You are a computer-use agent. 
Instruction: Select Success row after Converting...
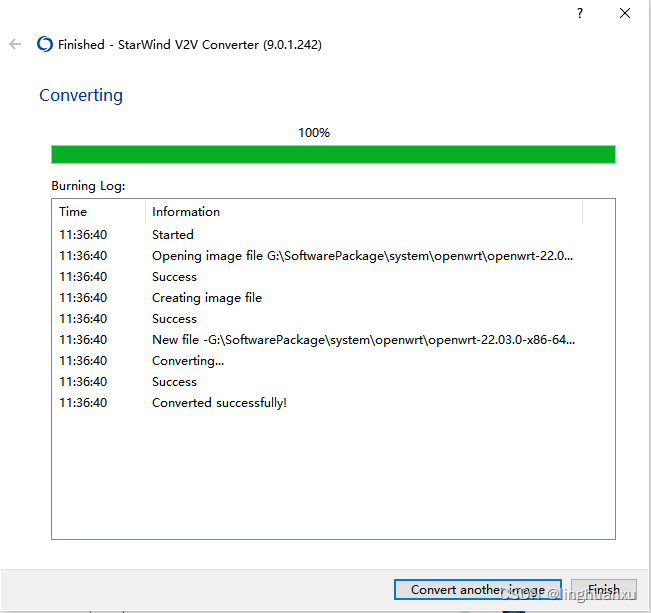tap(333, 382)
